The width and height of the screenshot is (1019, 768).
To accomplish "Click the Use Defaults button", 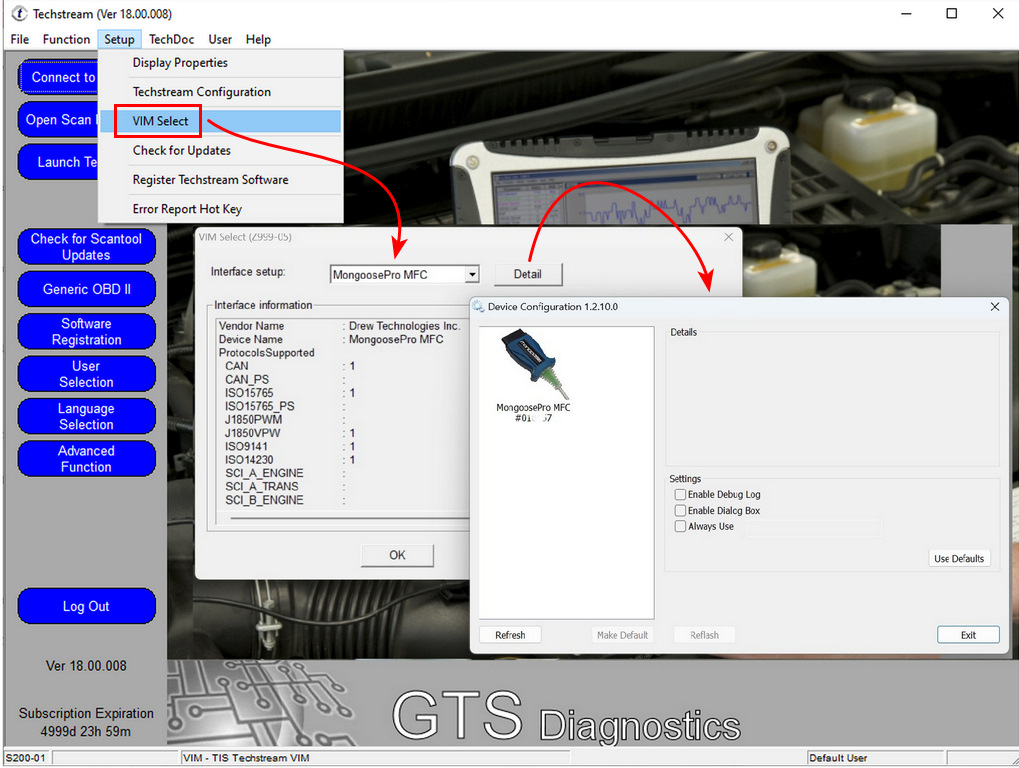I will [x=959, y=559].
